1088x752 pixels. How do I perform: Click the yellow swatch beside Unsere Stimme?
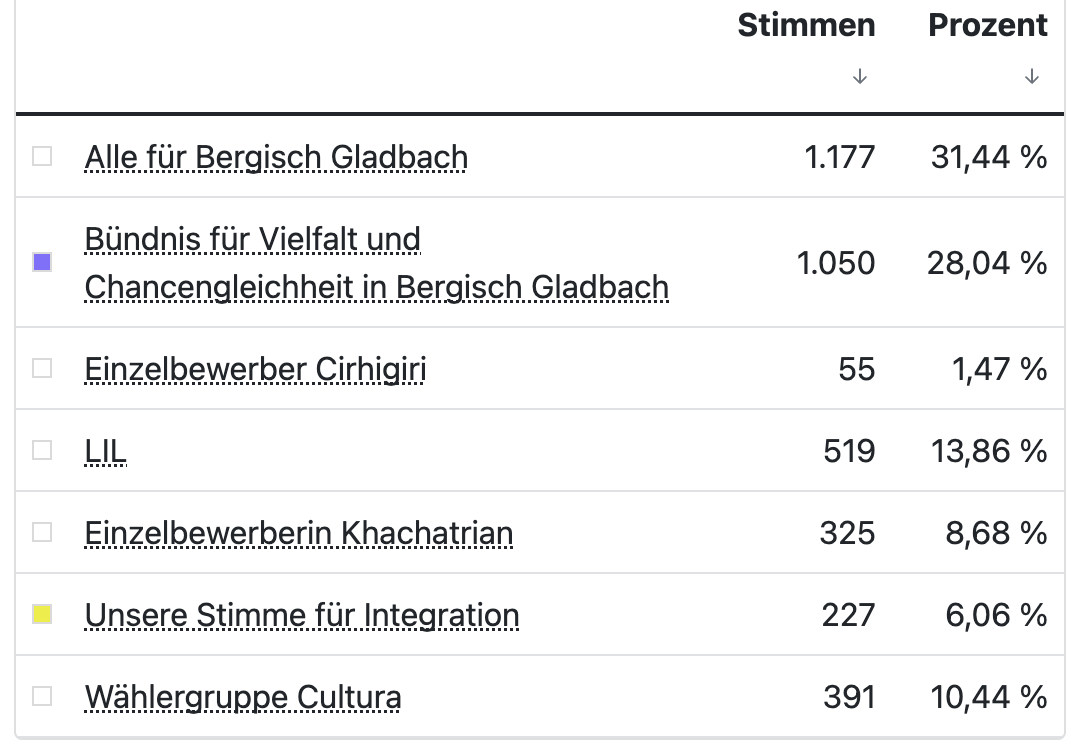(x=42, y=615)
